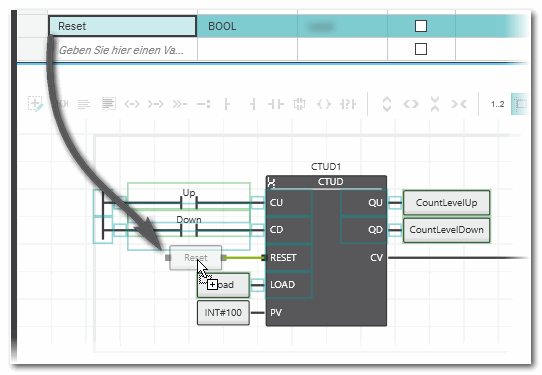The image size is (542, 375).
Task: Select the INT#100 constant box
Action: point(223,312)
